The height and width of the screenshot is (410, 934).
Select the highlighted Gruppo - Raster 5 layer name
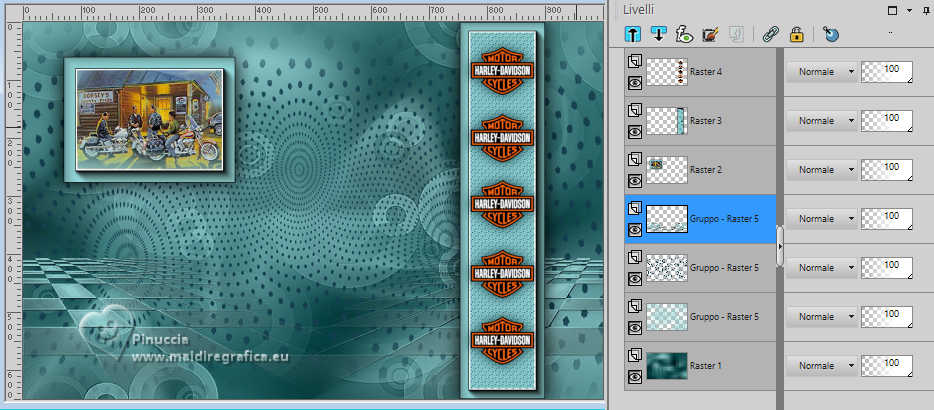pos(724,219)
